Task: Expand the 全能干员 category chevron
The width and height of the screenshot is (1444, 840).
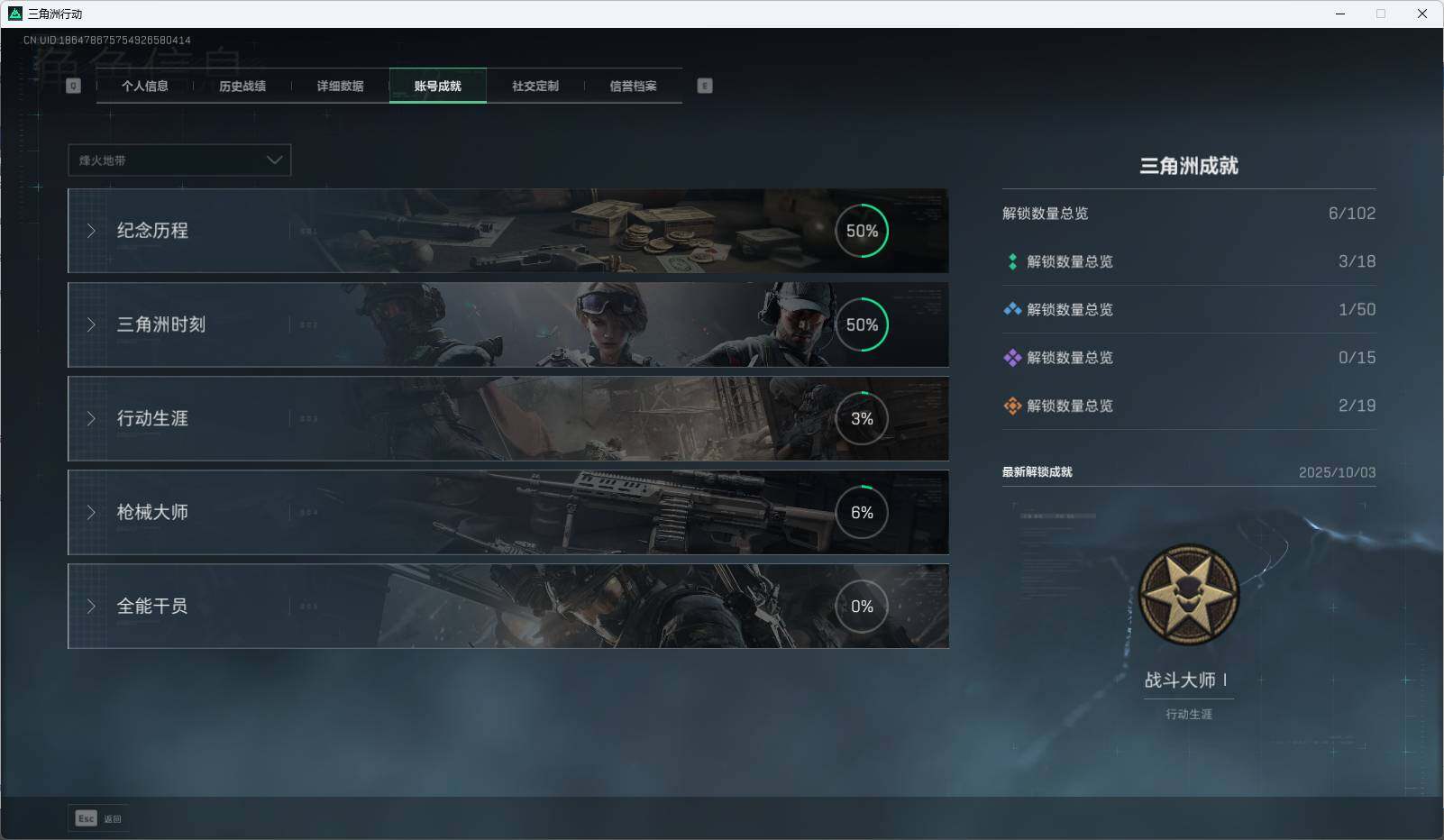Action: [91, 606]
